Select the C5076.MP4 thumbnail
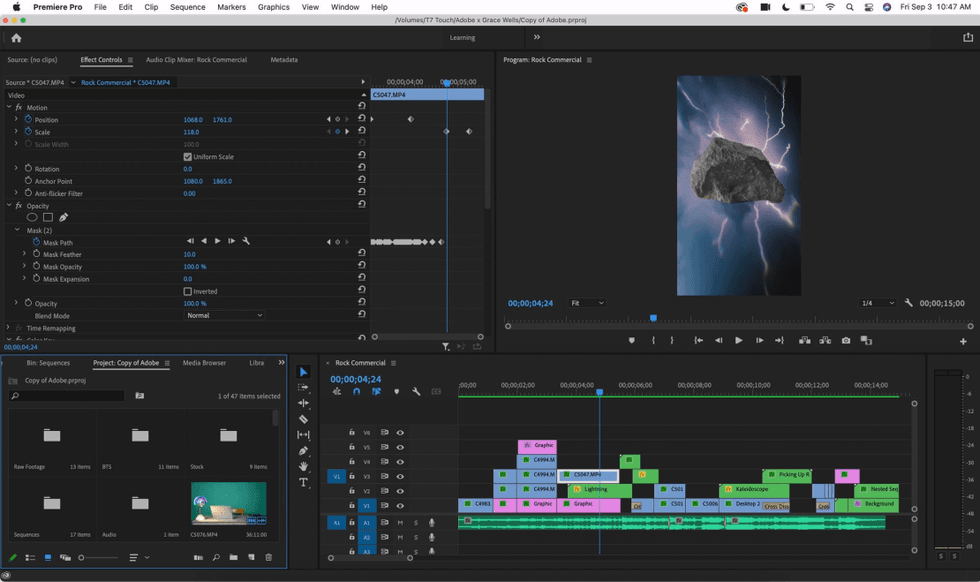This screenshot has width=980, height=582. click(228, 504)
